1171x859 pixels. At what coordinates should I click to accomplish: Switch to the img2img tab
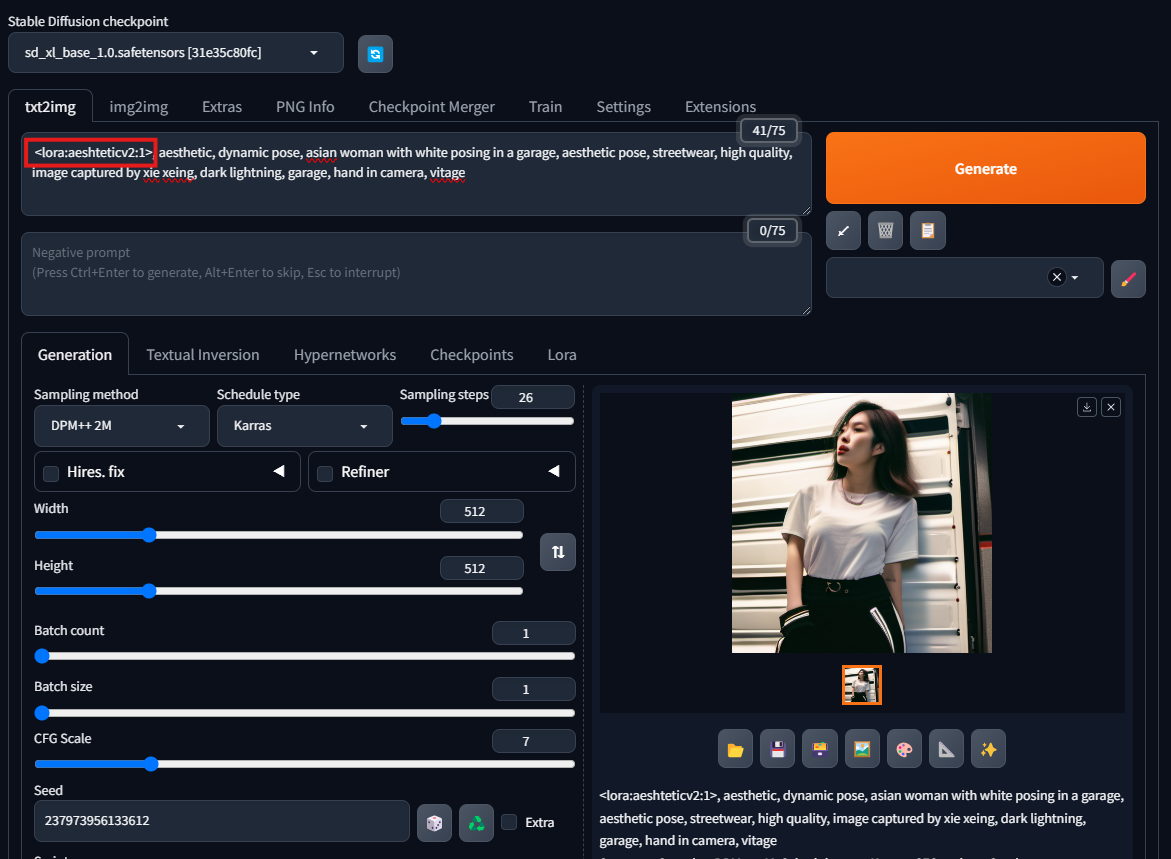[139, 107]
